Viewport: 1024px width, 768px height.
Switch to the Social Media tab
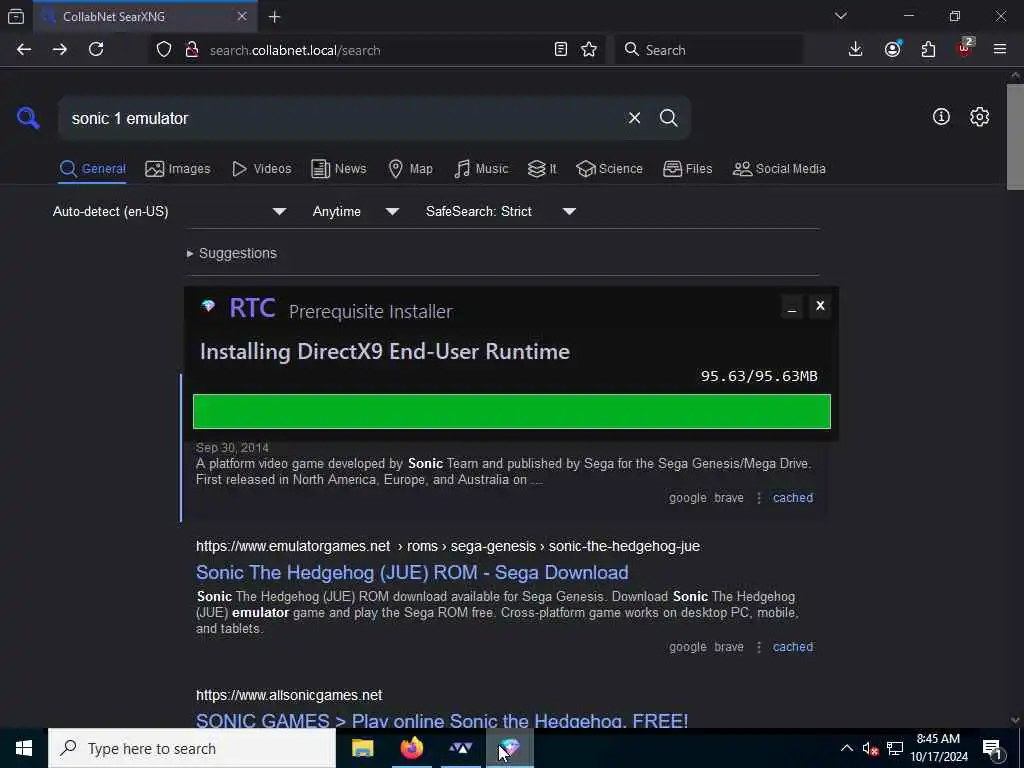pos(779,168)
